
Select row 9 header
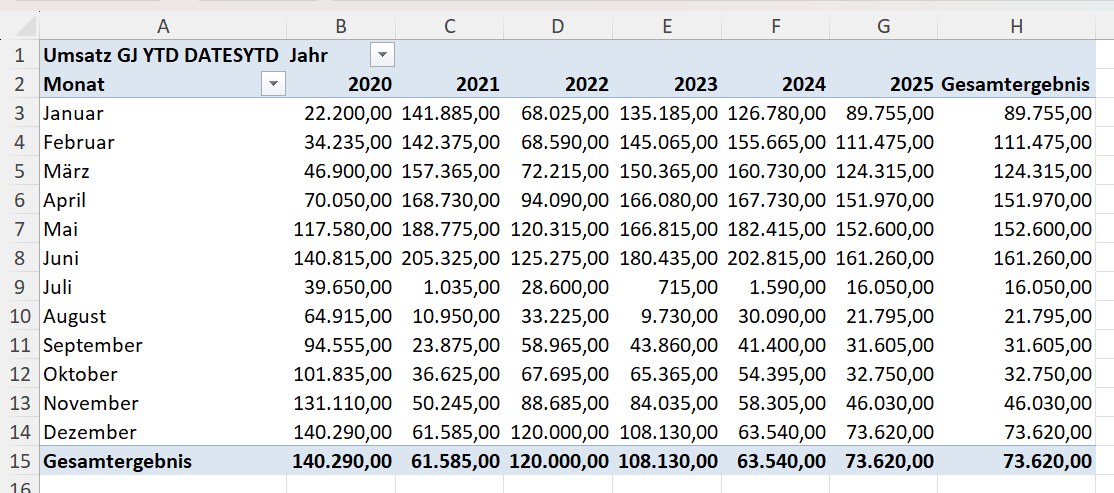19,287
